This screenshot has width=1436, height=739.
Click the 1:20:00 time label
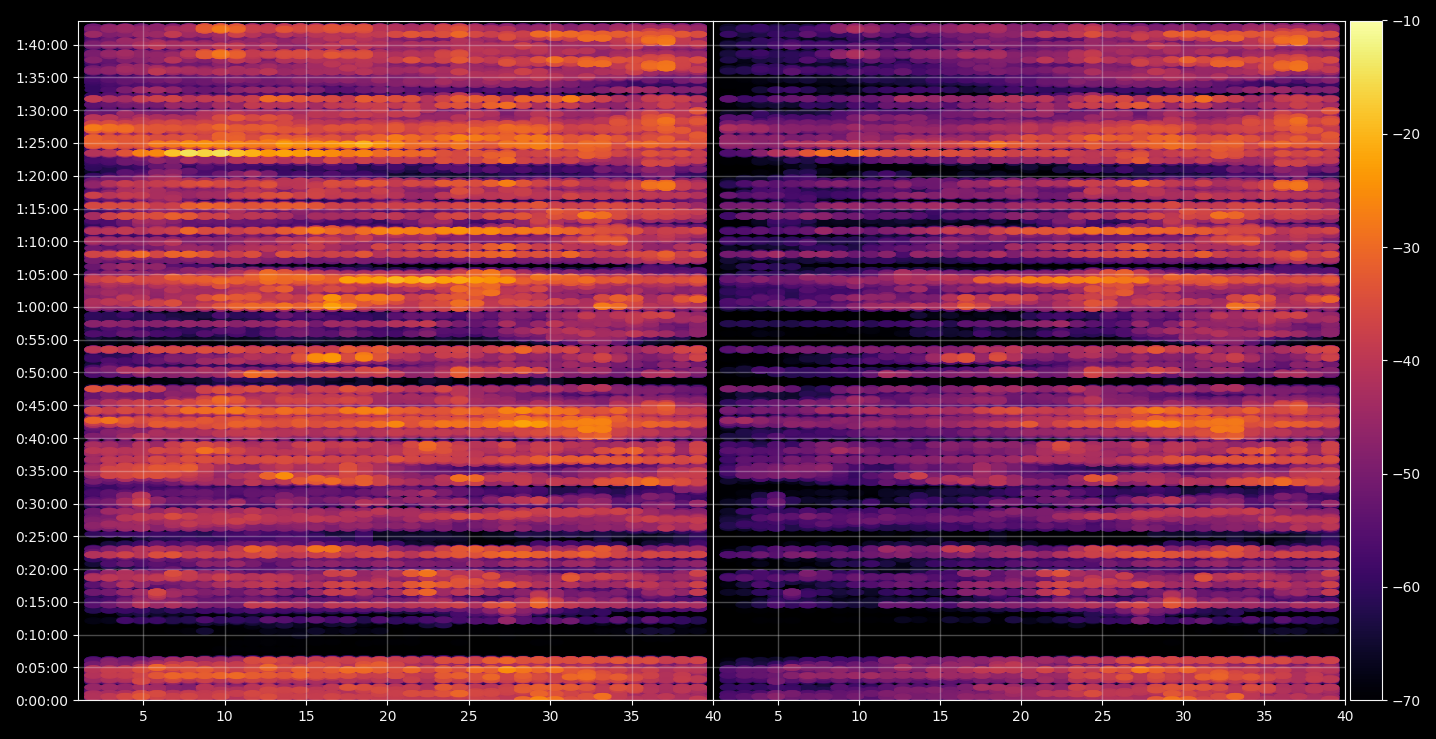(42, 176)
